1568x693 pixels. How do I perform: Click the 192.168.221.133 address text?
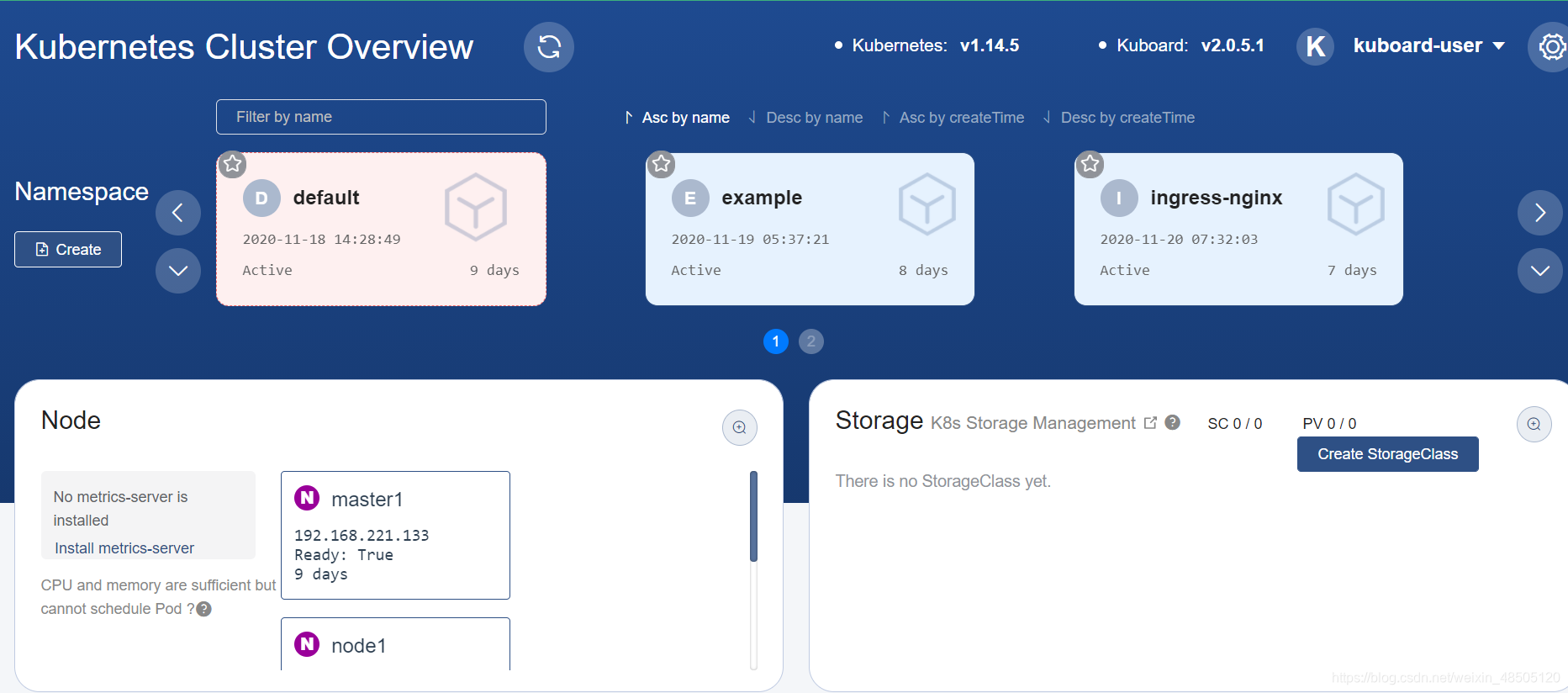pyautogui.click(x=362, y=536)
